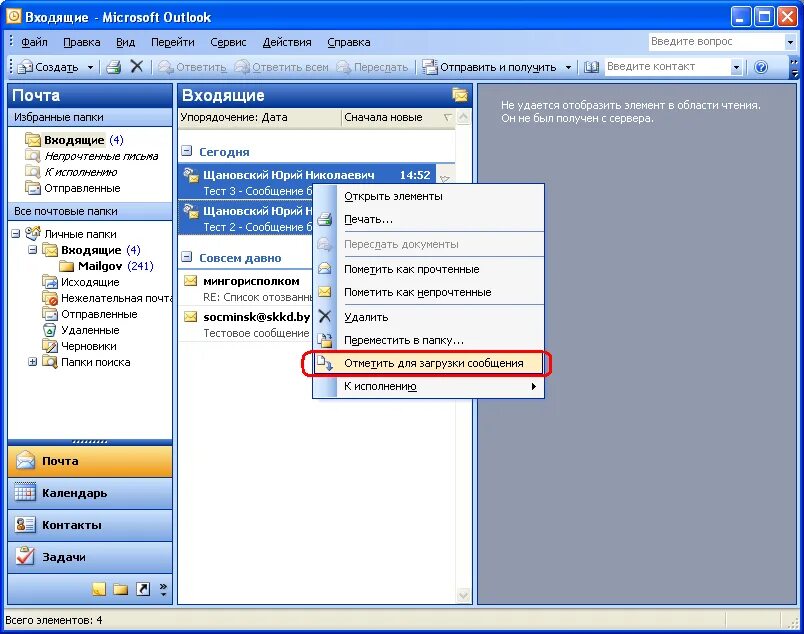The height and width of the screenshot is (634, 804).
Task: Open Configure buttons chevron in navigation bar
Action: tap(163, 589)
